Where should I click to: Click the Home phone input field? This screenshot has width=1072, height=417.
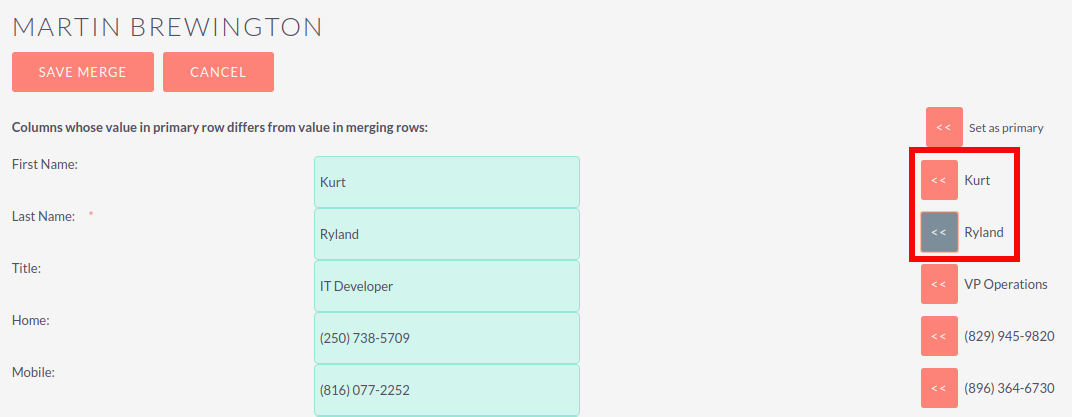pyautogui.click(x=446, y=338)
